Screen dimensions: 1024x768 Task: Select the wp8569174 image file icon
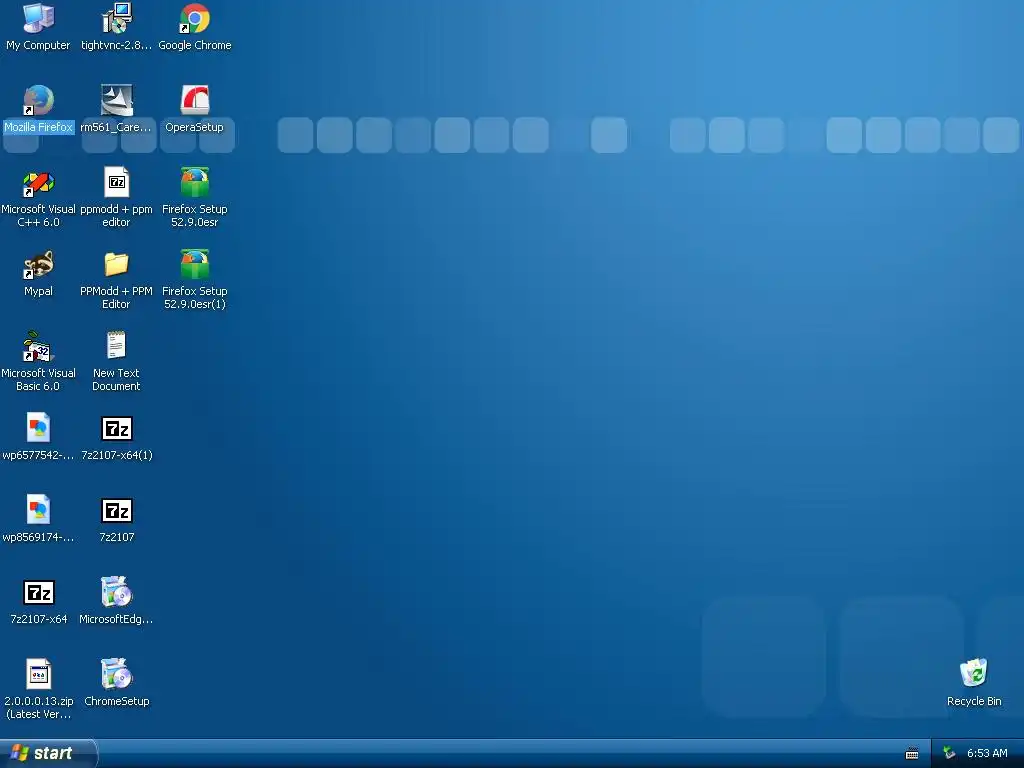coord(39,511)
